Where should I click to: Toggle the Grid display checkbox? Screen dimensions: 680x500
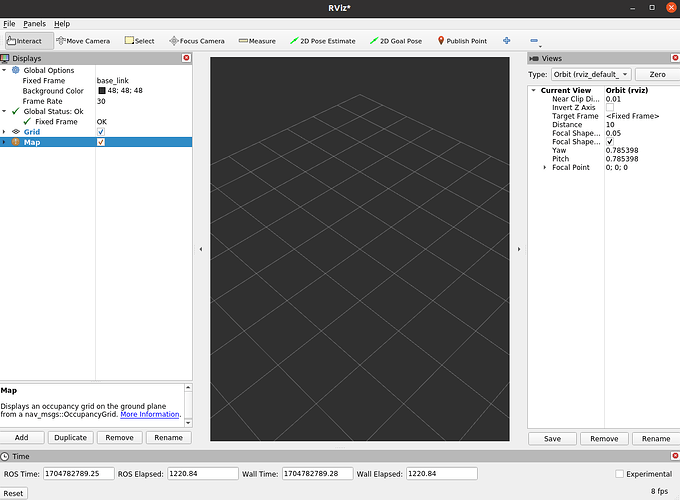click(101, 132)
